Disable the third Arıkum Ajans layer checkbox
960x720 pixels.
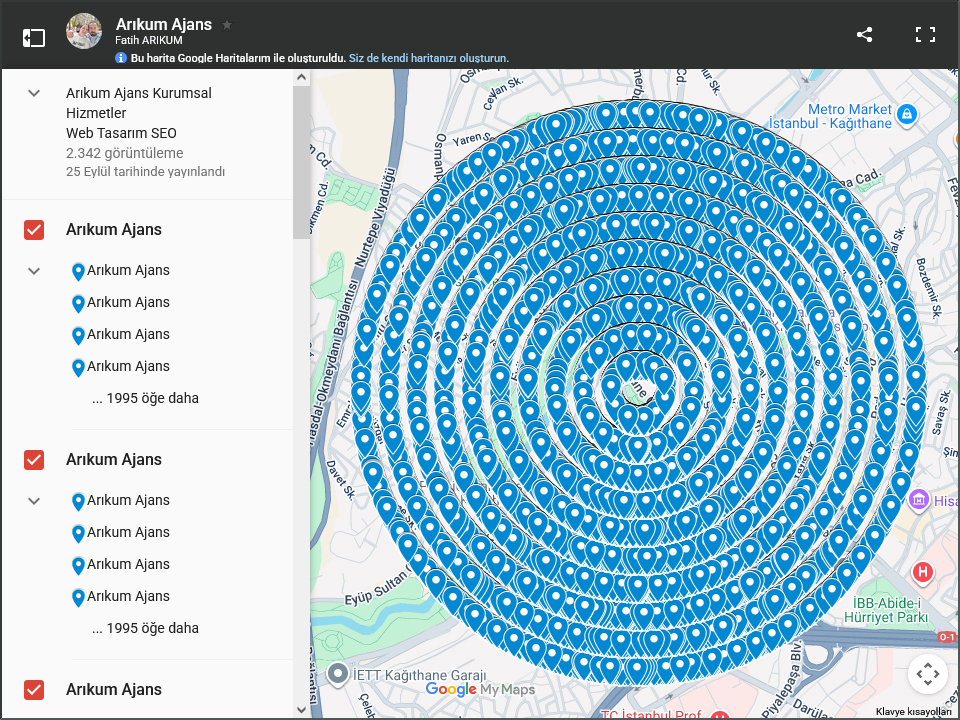coord(34,690)
